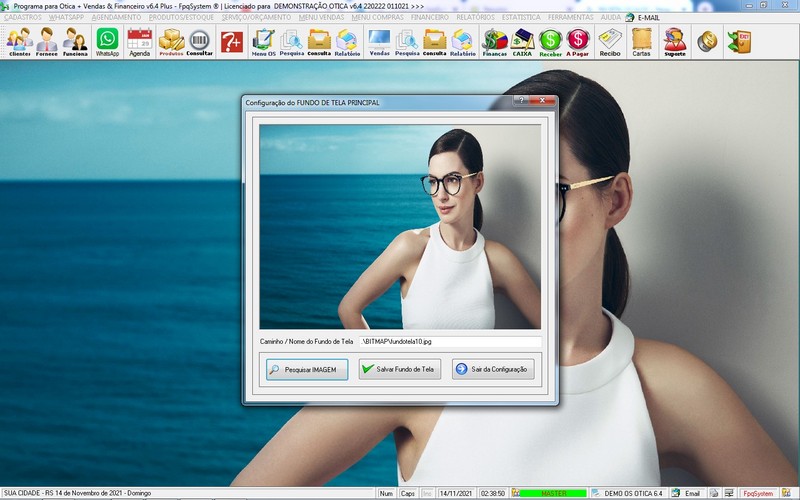Open the RELATÓRIOS menu
Viewport: 800px width, 500px height.
tap(476, 17)
